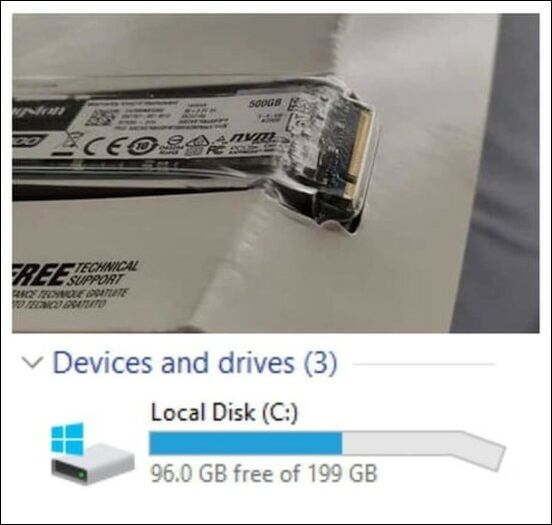Image resolution: width=552 pixels, height=525 pixels.
Task: Click the Local Disk (C:) label
Action: (x=224, y=412)
